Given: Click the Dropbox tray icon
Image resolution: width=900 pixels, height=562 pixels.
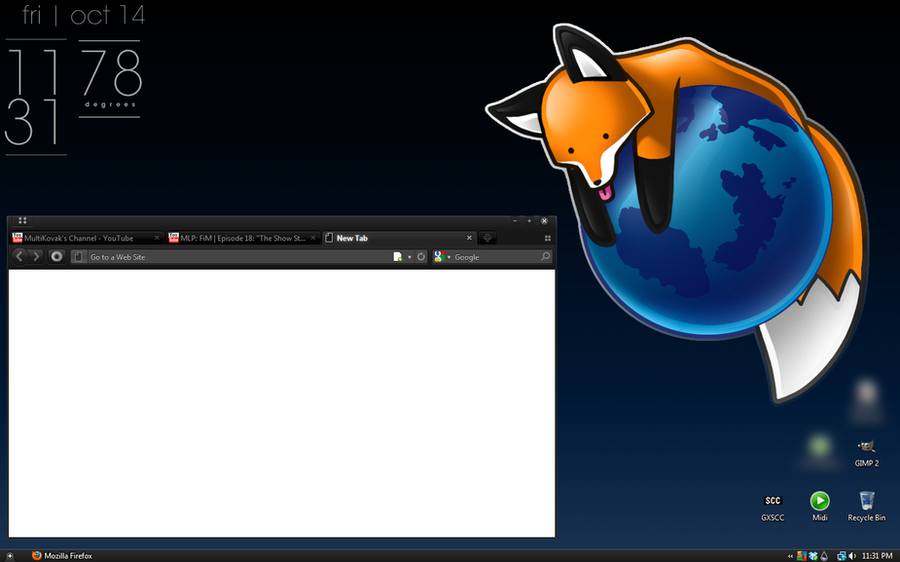Looking at the screenshot, I should [x=813, y=556].
